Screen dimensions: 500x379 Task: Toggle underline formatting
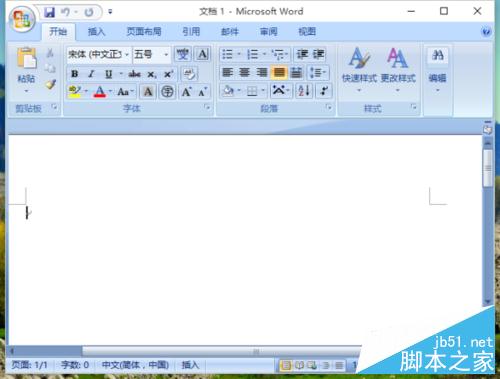coord(108,74)
